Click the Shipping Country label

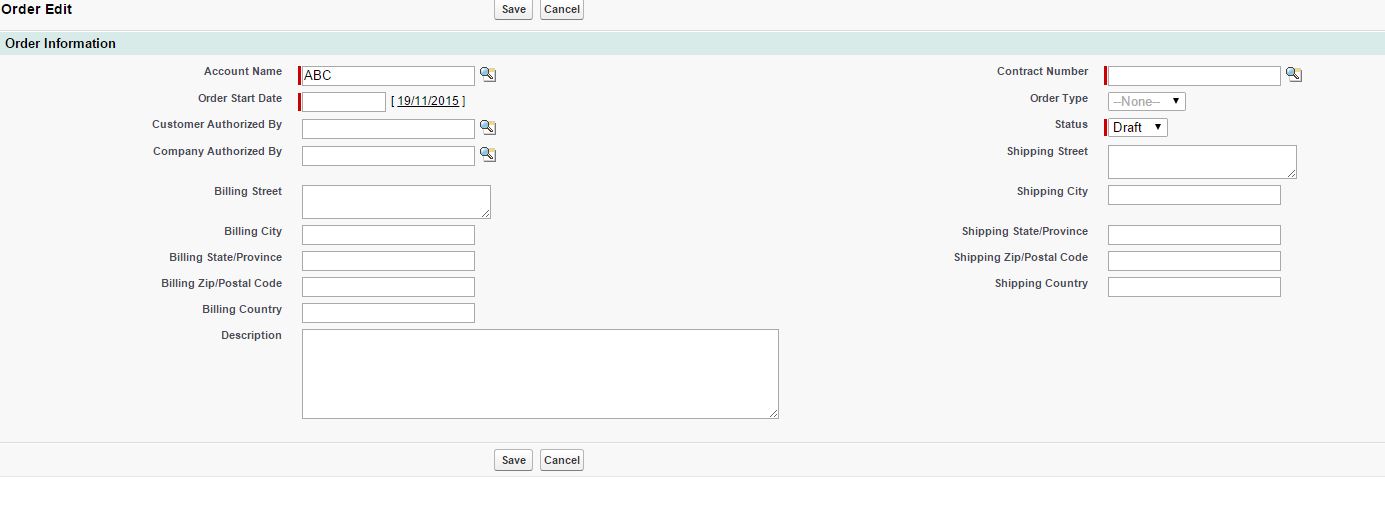[1041, 283]
